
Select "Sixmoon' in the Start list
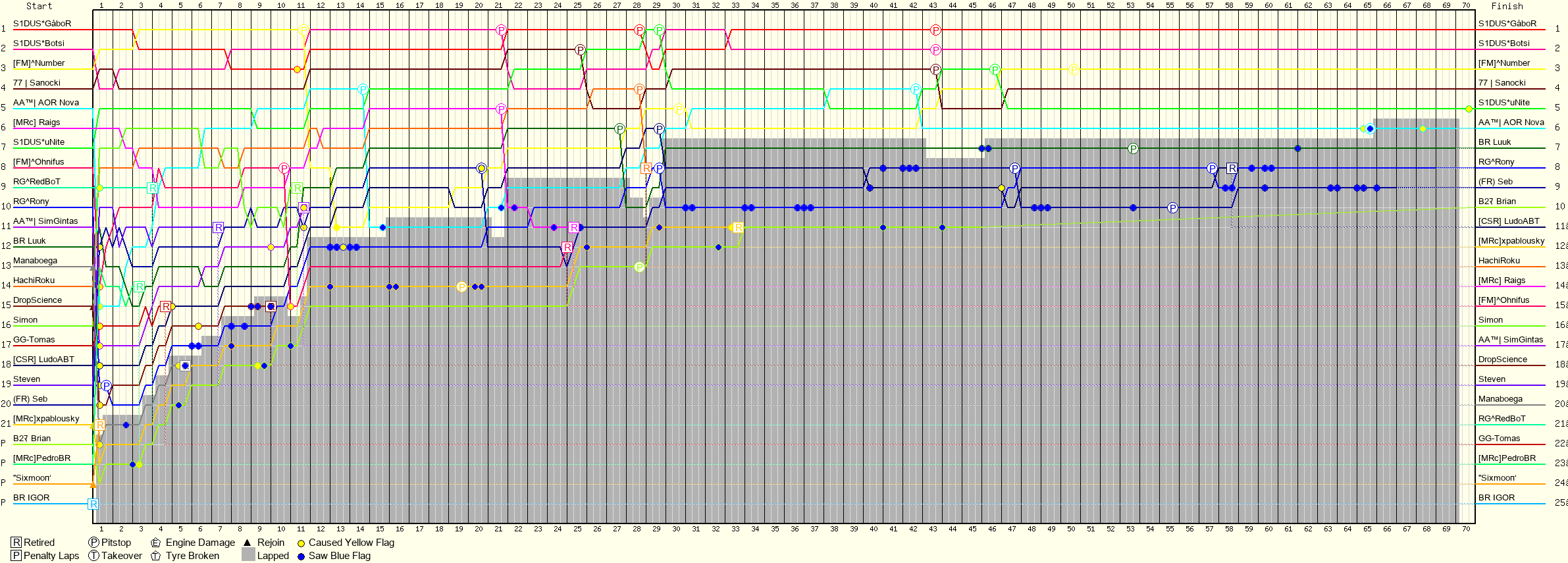pos(32,478)
